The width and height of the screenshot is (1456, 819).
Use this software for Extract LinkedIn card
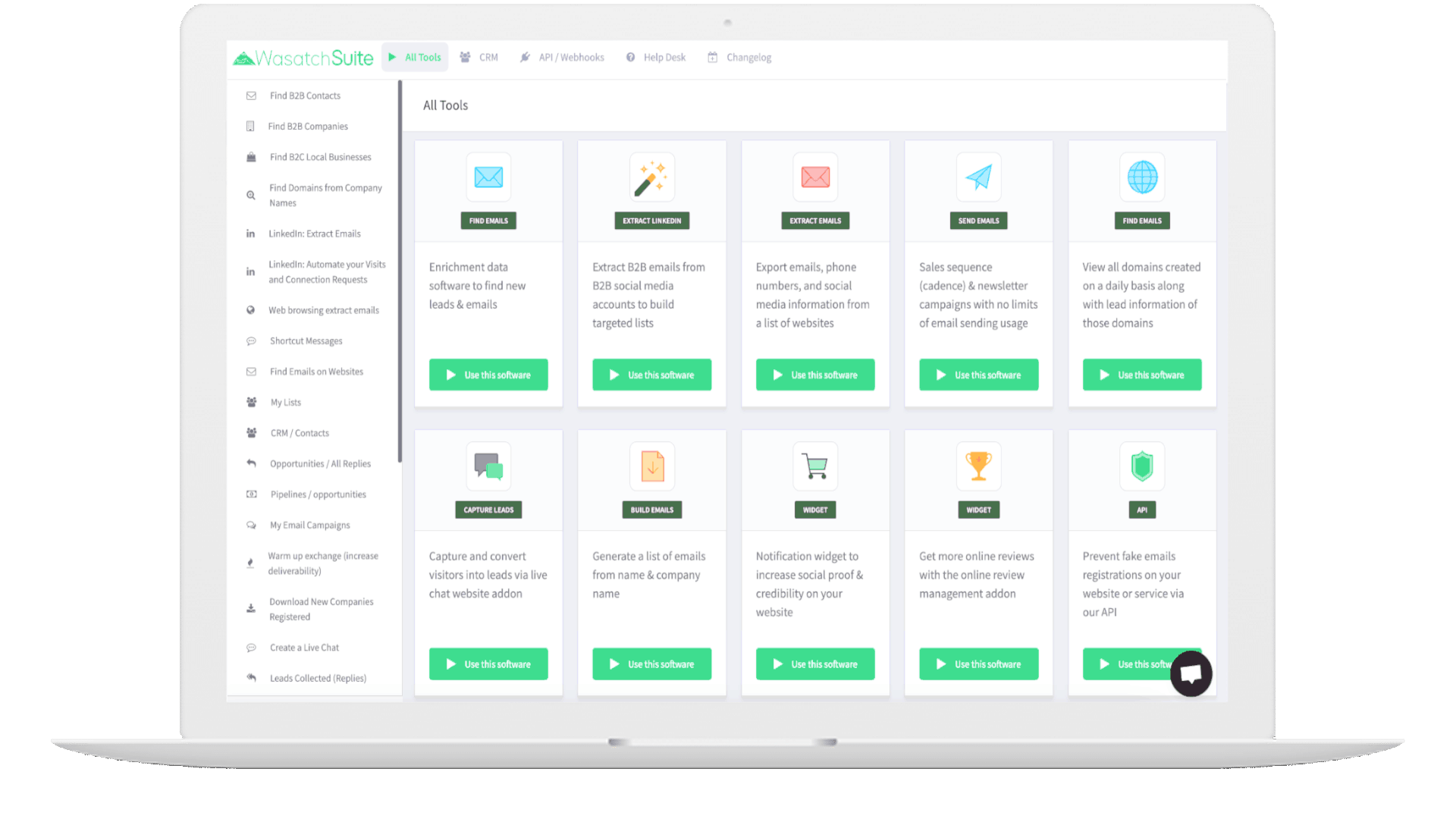tap(652, 375)
